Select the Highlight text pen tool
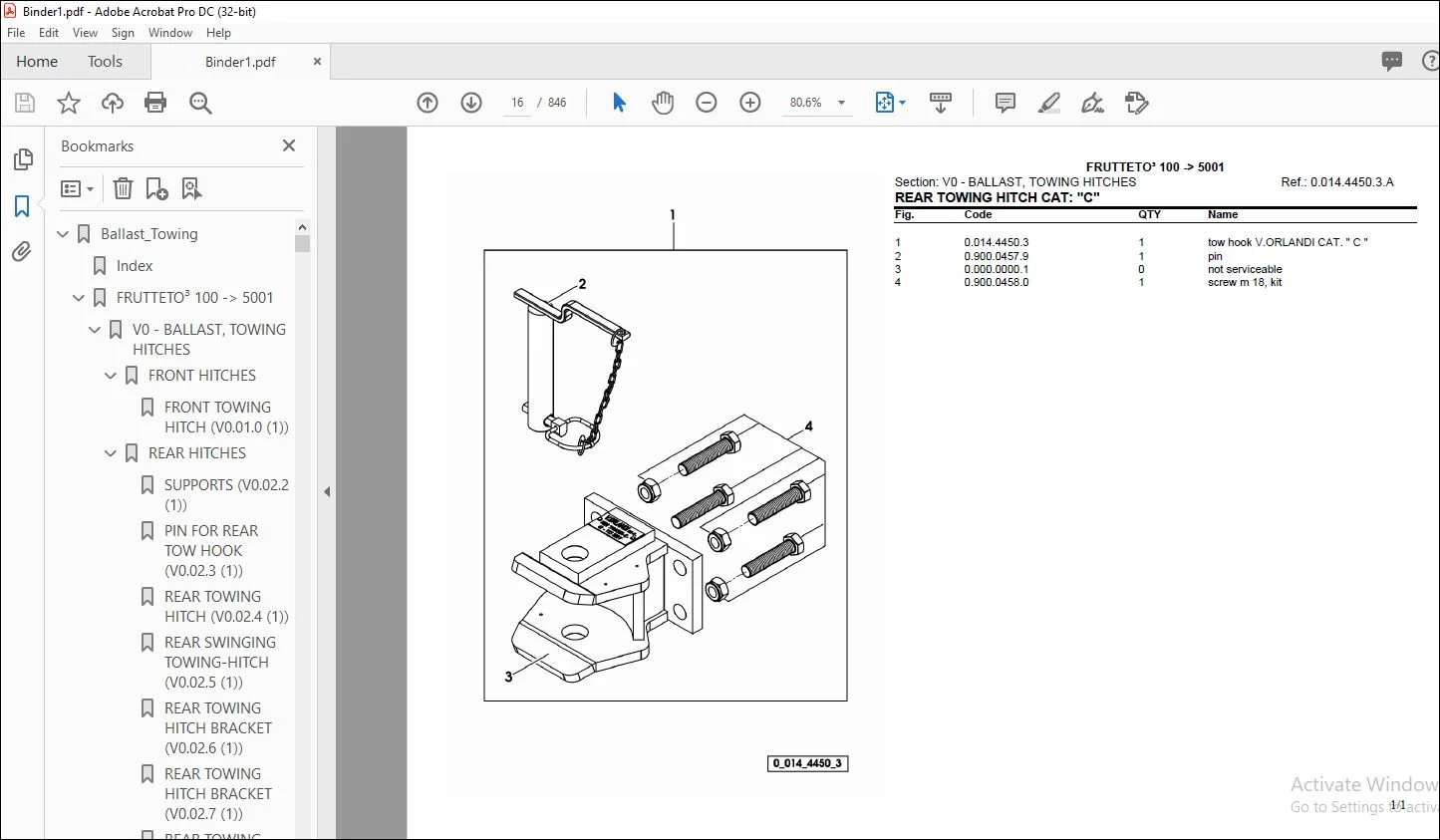Screen dimensions: 1440x840 pos(1049,103)
